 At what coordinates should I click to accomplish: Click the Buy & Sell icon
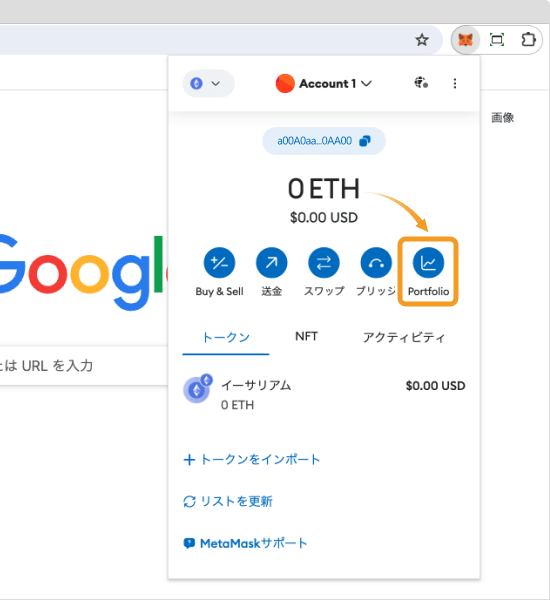click(219, 263)
